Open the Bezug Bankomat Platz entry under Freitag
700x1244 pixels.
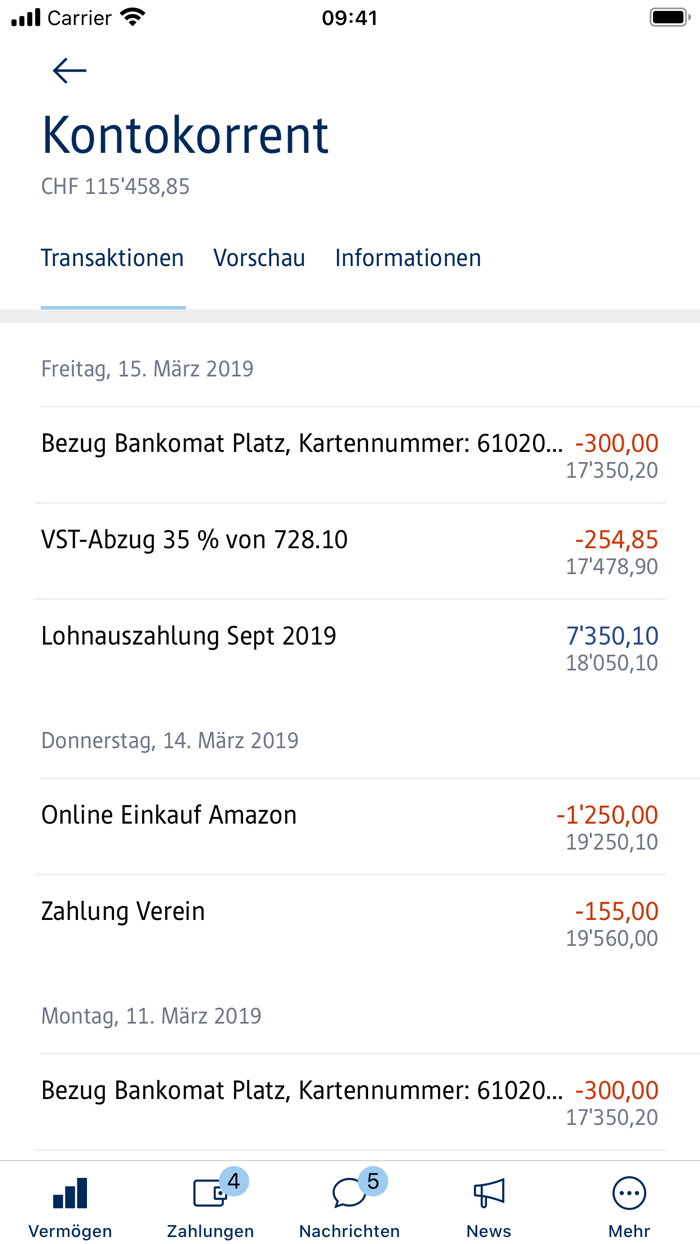350,453
